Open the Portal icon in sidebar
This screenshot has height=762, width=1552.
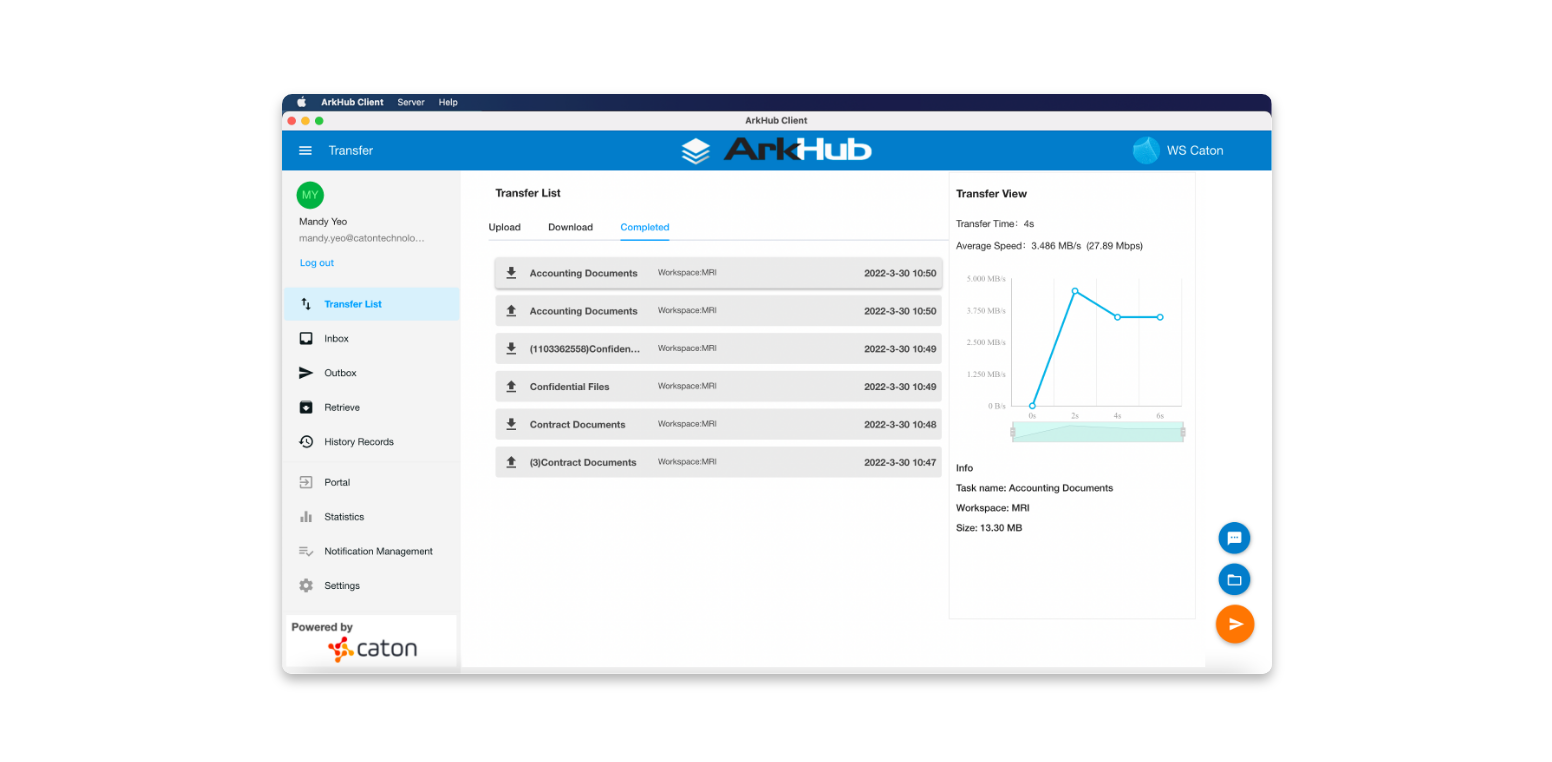[x=306, y=482]
